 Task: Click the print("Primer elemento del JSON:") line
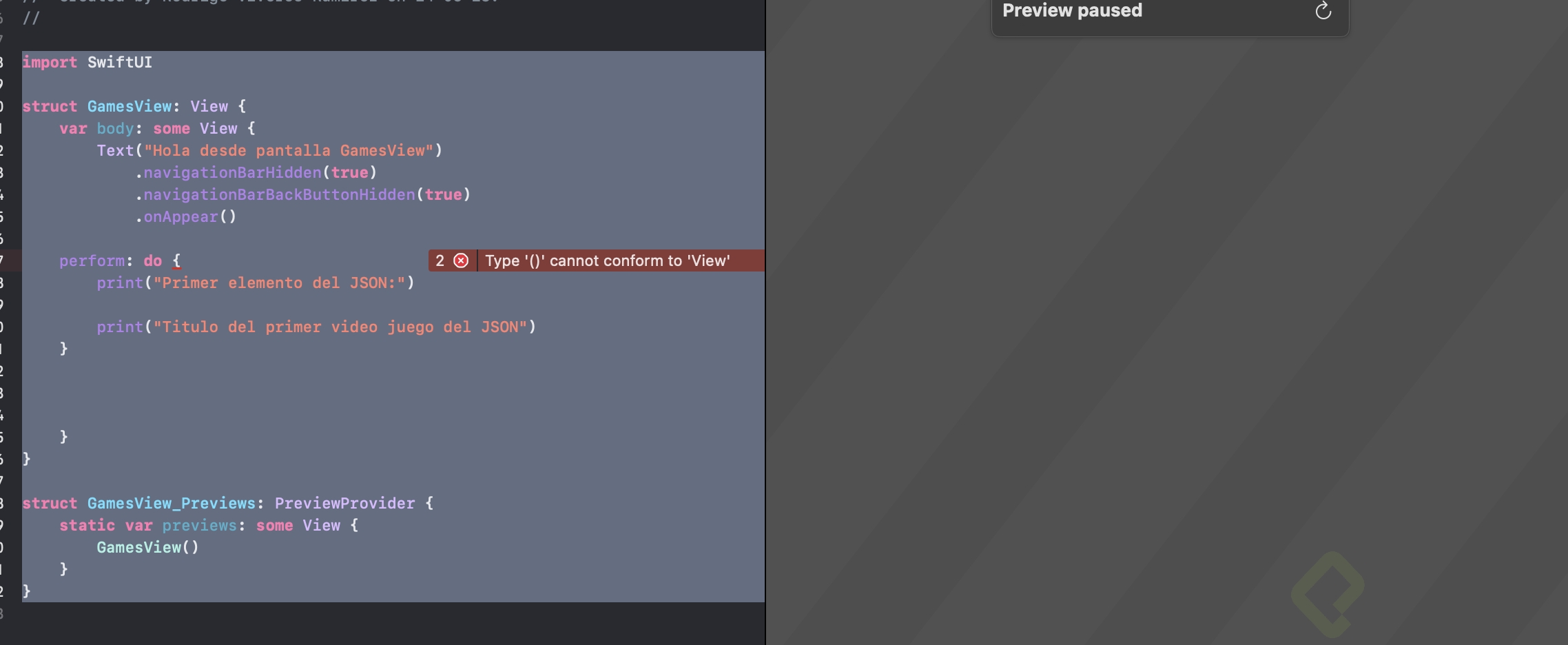(x=256, y=283)
